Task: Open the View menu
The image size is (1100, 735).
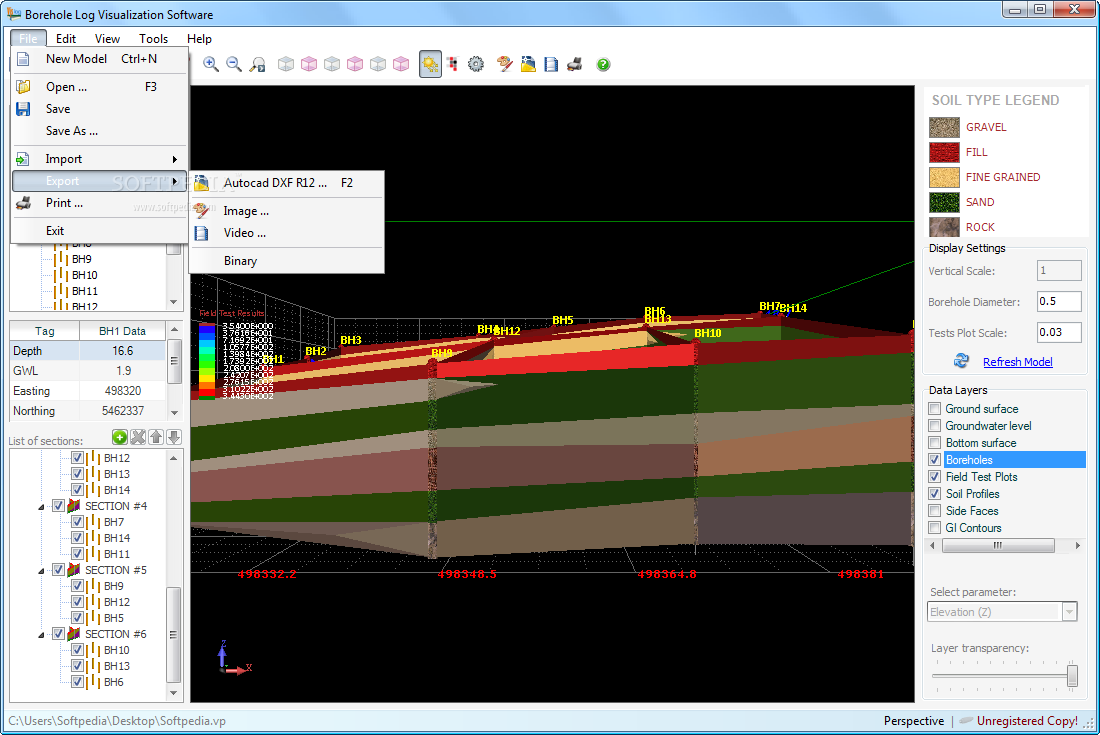Action: click(107, 39)
